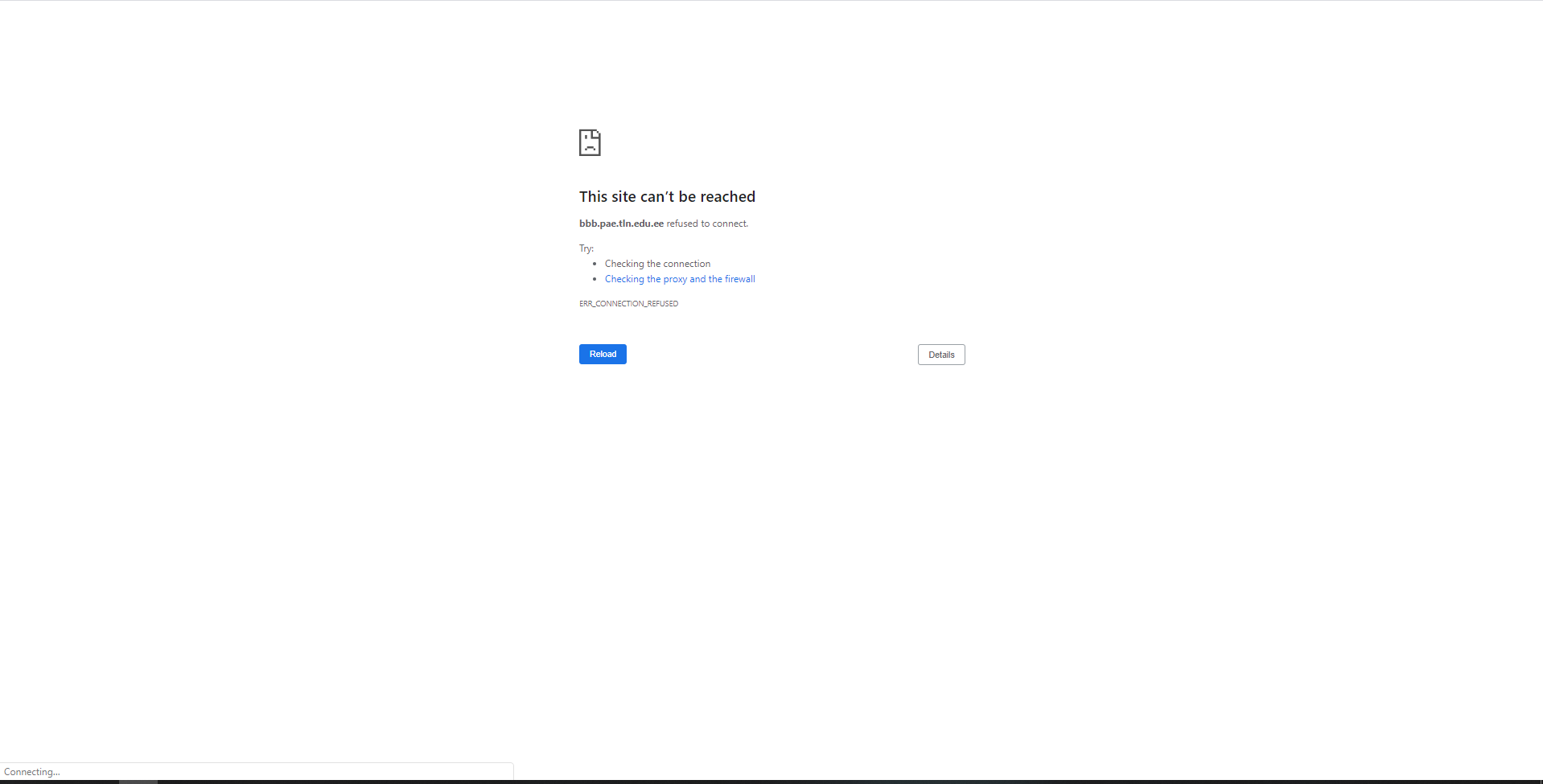This screenshot has width=1543, height=784.
Task: Click 'Checking the connection' suggestion
Action: point(657,264)
